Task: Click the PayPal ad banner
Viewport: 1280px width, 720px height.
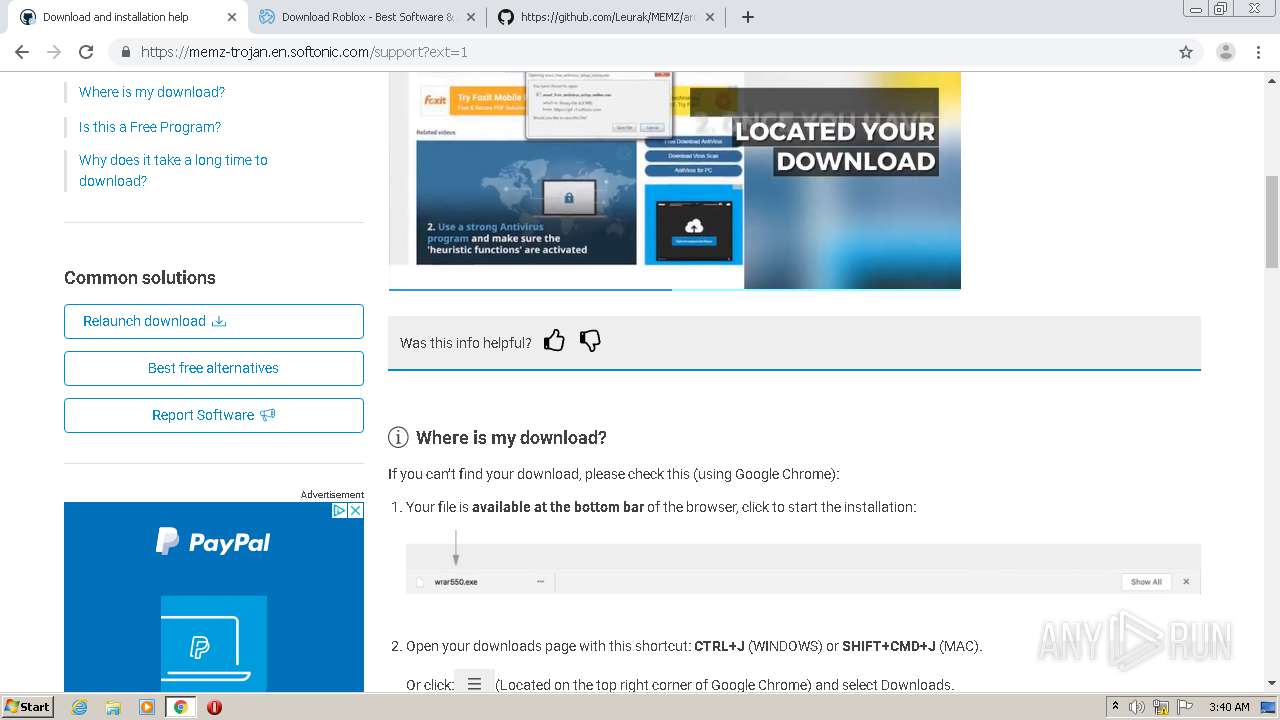Action: click(x=214, y=597)
